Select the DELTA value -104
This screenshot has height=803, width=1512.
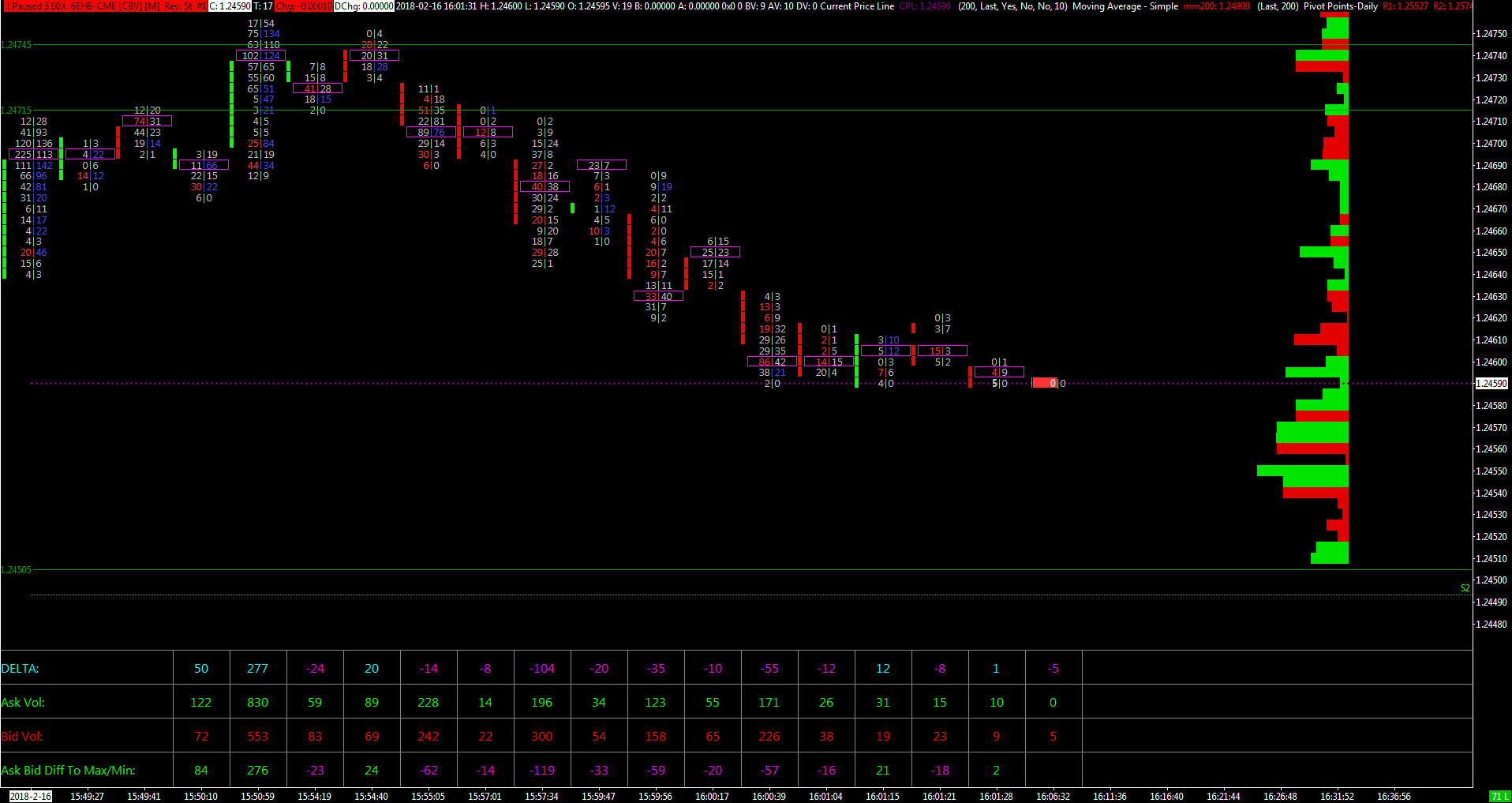coord(542,669)
